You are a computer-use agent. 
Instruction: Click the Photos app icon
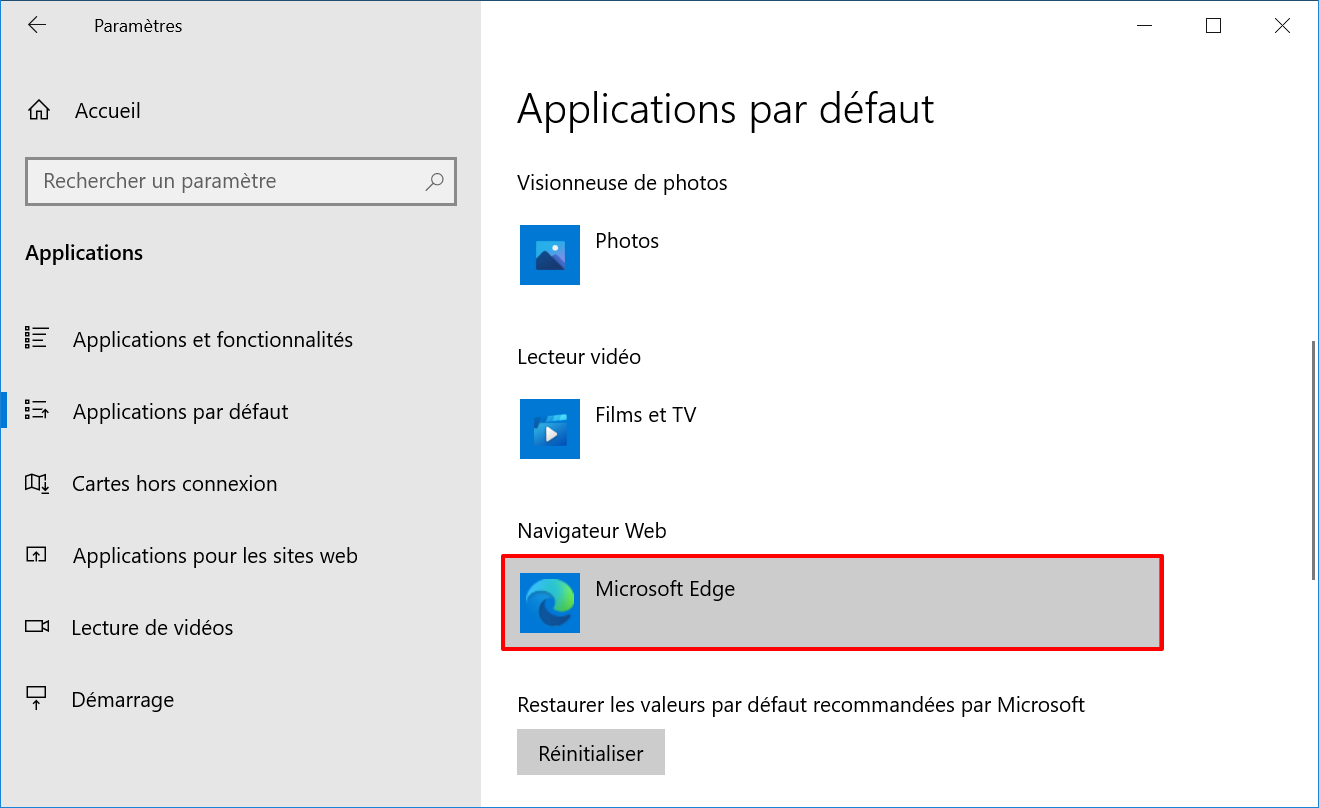[550, 255]
